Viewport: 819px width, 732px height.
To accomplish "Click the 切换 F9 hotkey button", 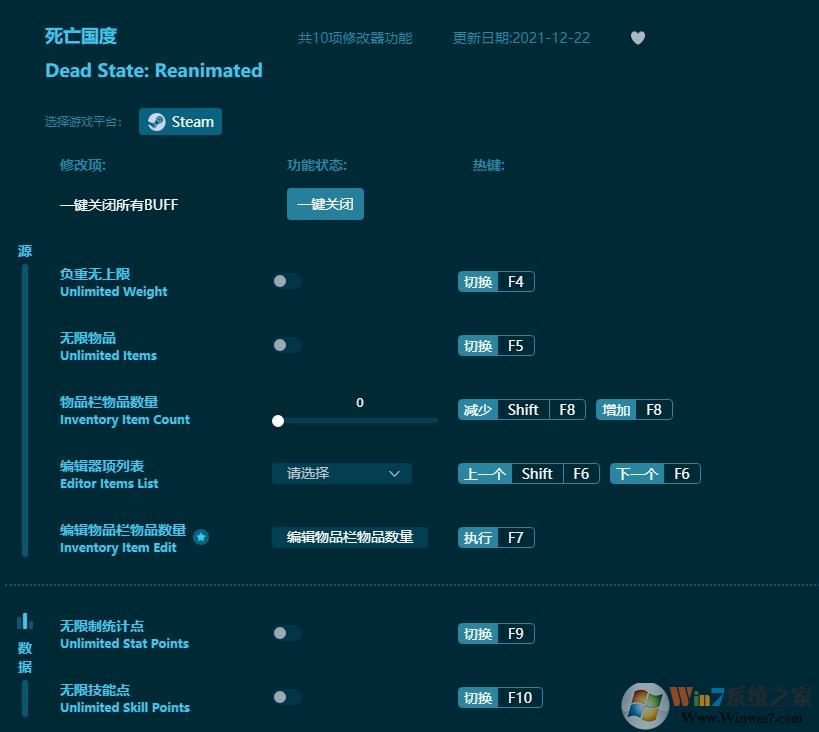I will pyautogui.click(x=496, y=633).
